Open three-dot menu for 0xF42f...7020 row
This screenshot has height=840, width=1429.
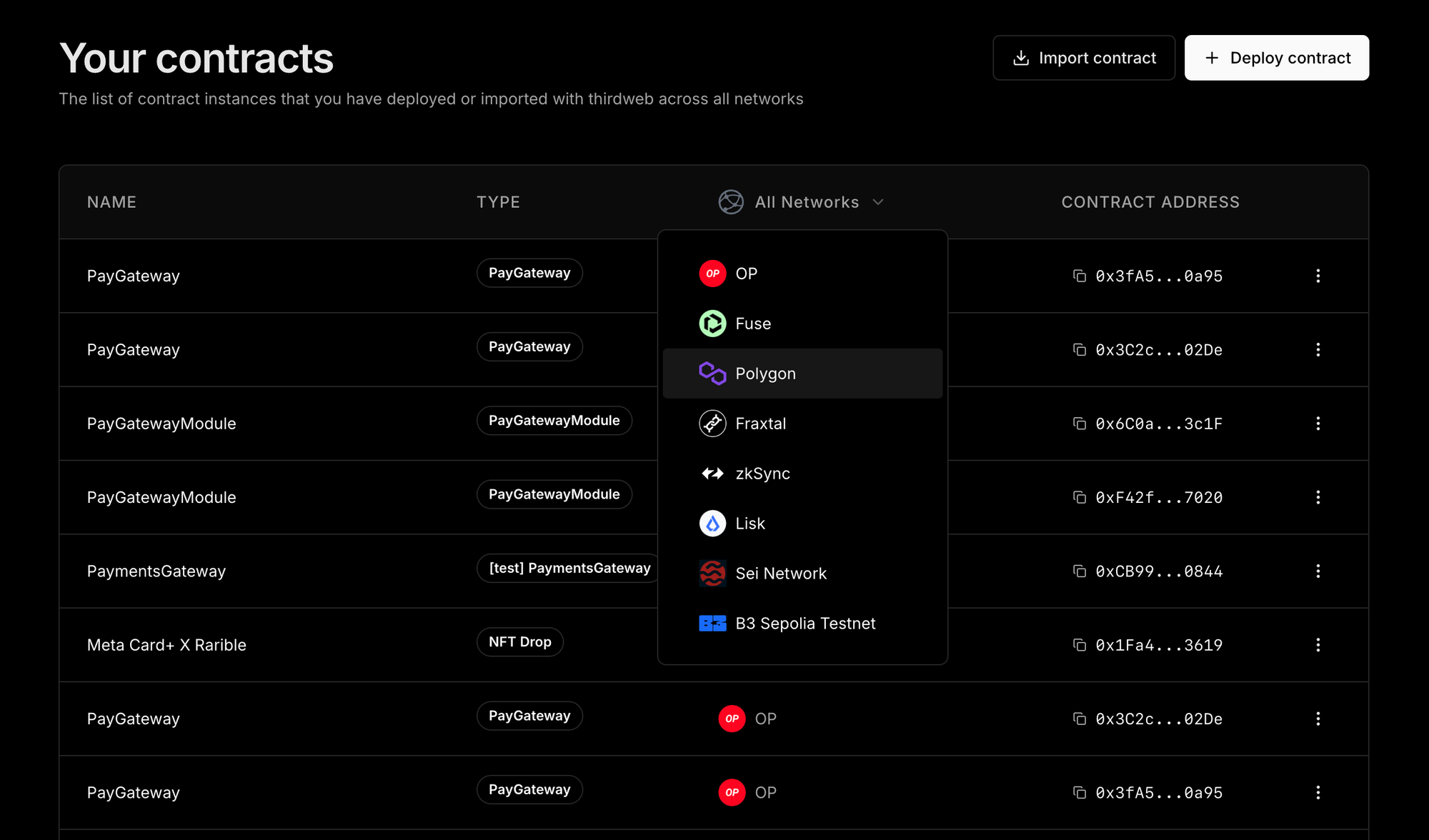1318,497
